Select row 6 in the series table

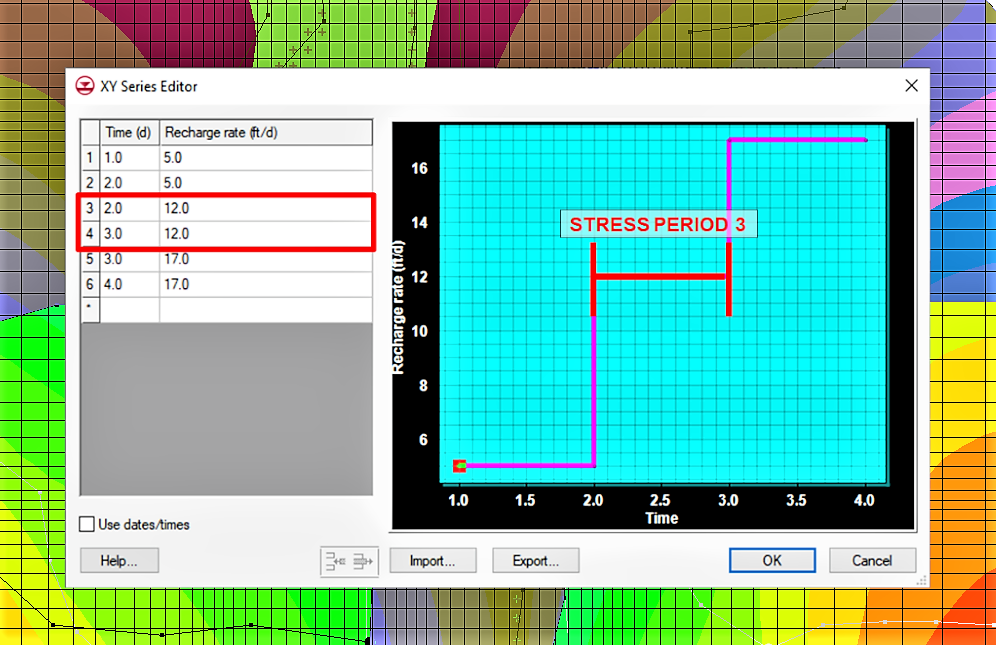tap(90, 284)
